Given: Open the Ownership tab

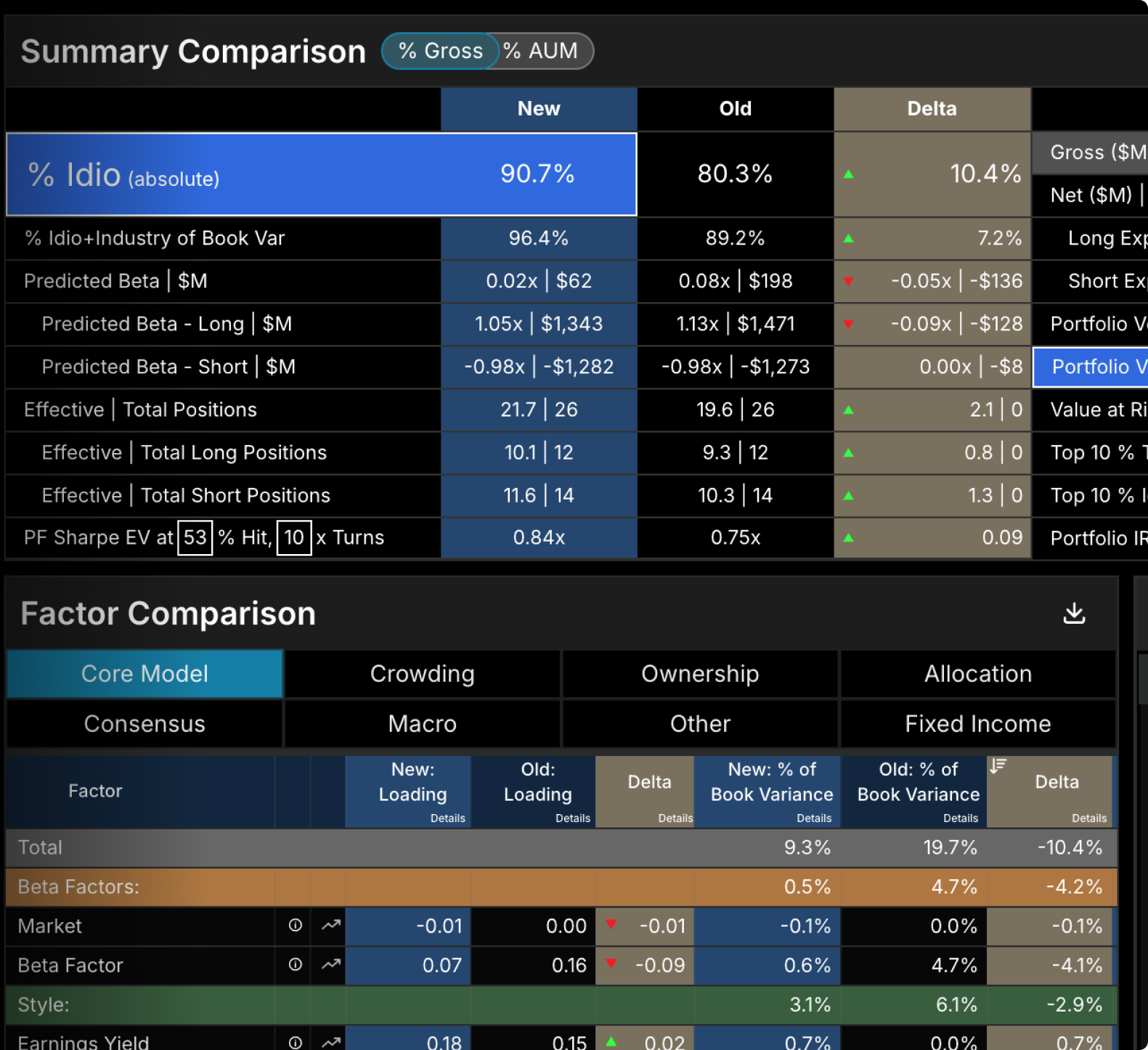Looking at the screenshot, I should tap(700, 674).
